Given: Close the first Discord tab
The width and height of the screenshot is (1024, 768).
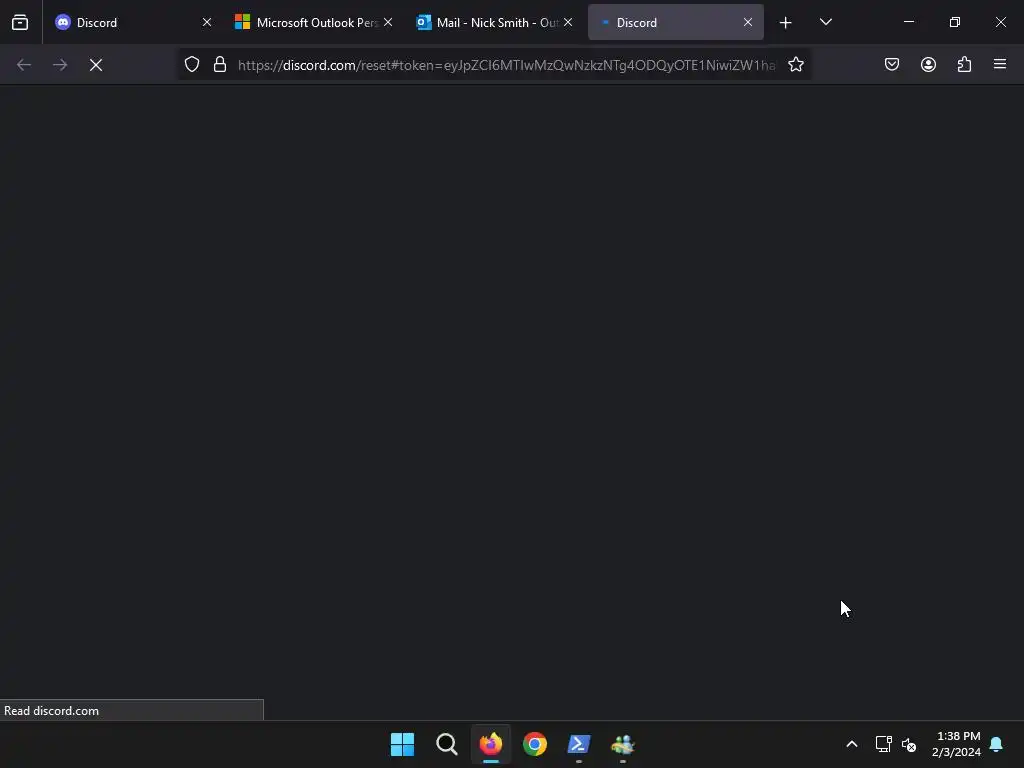Looking at the screenshot, I should (206, 22).
